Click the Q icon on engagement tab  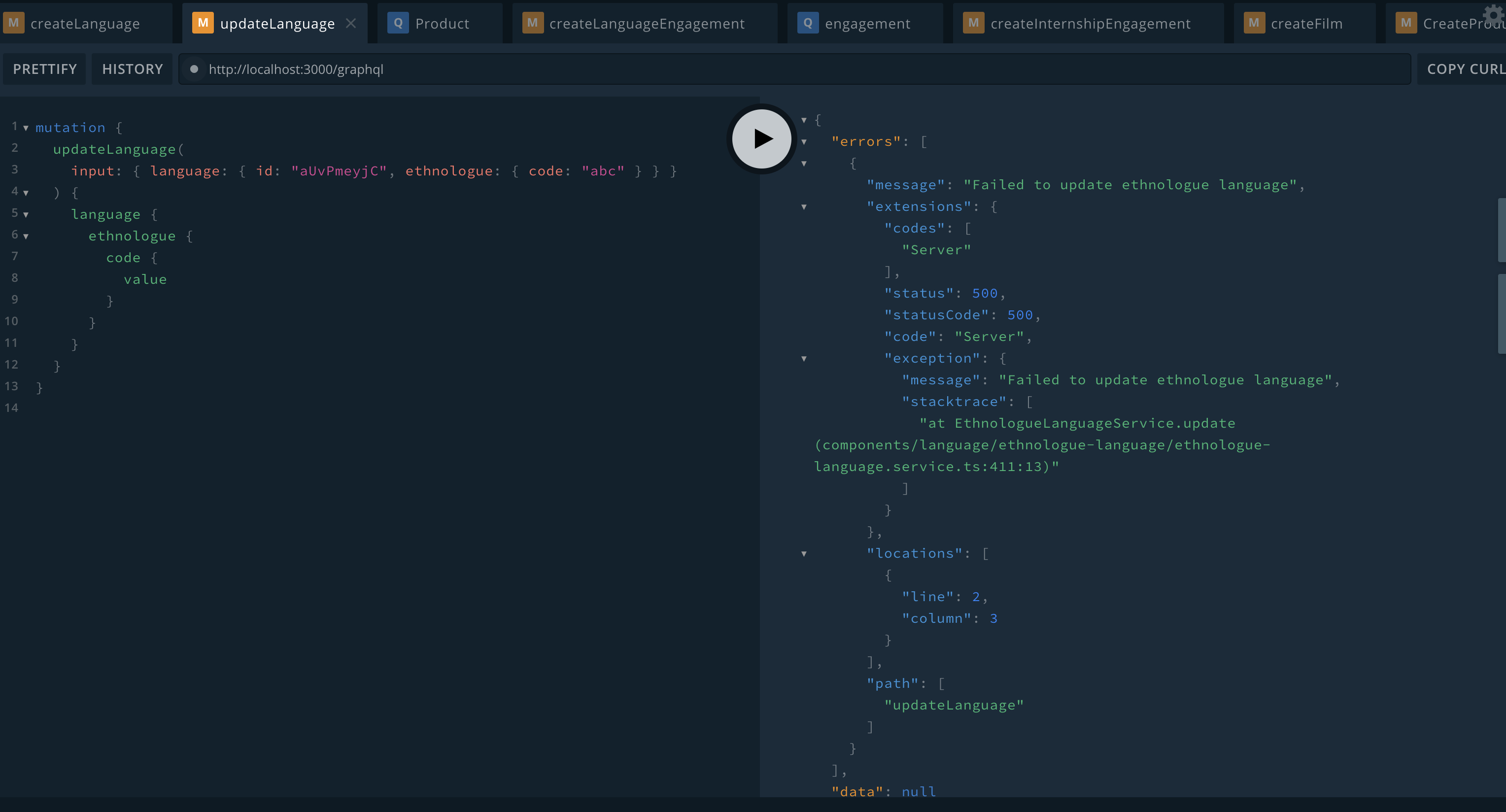coord(807,23)
